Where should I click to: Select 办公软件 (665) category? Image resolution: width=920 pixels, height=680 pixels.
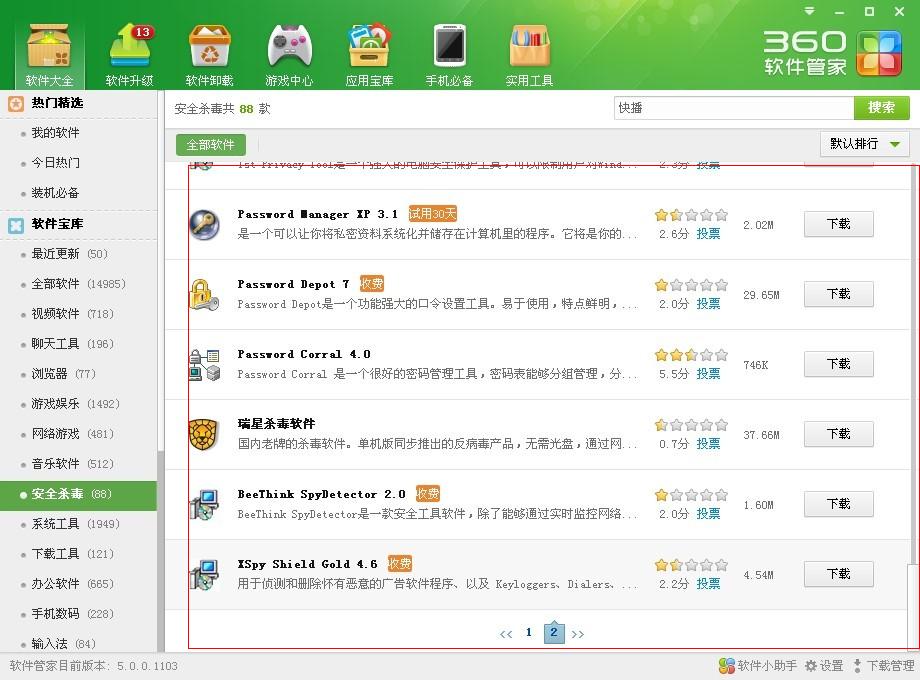pyautogui.click(x=73, y=584)
